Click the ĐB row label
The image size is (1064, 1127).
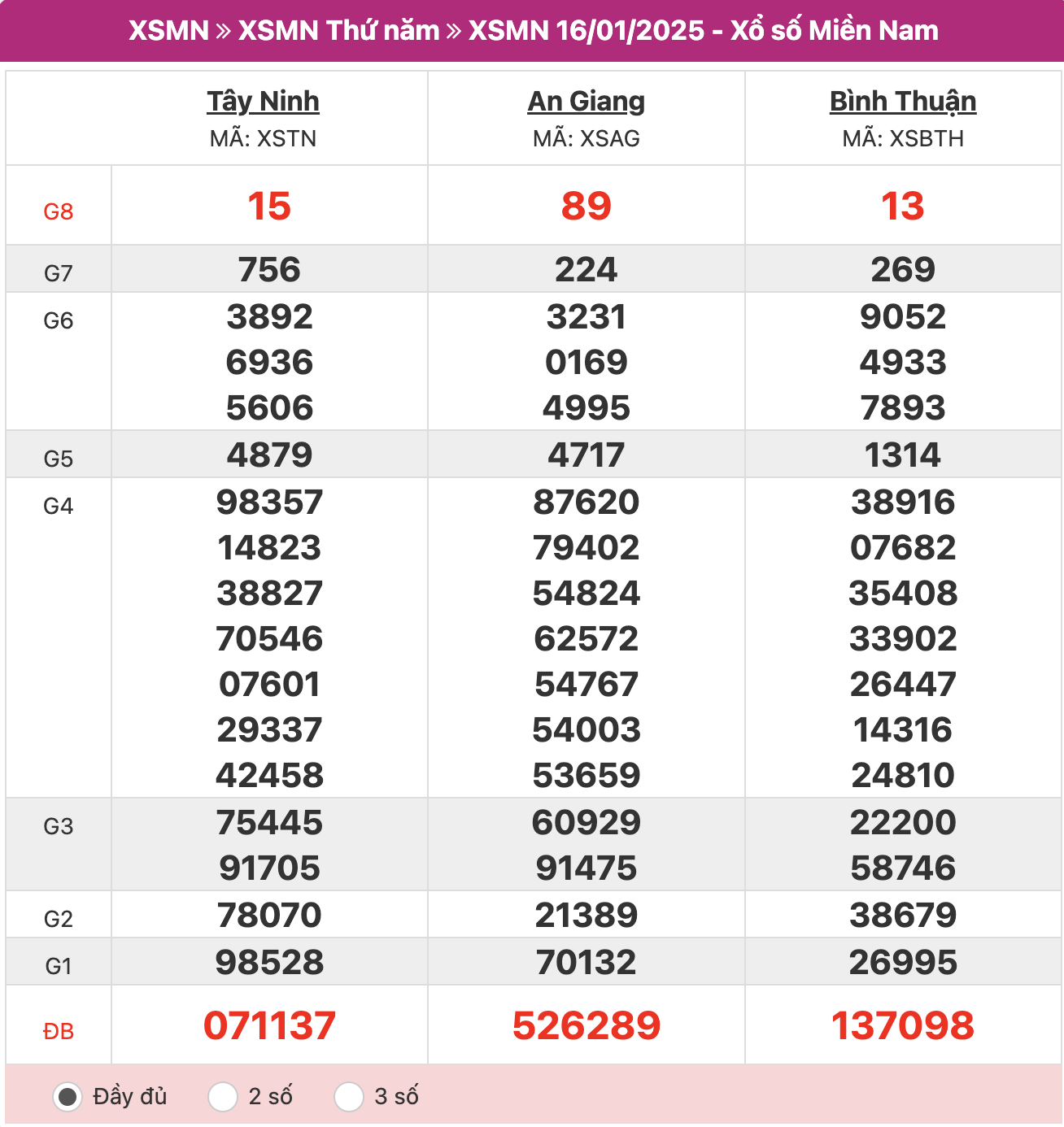pos(59,1031)
